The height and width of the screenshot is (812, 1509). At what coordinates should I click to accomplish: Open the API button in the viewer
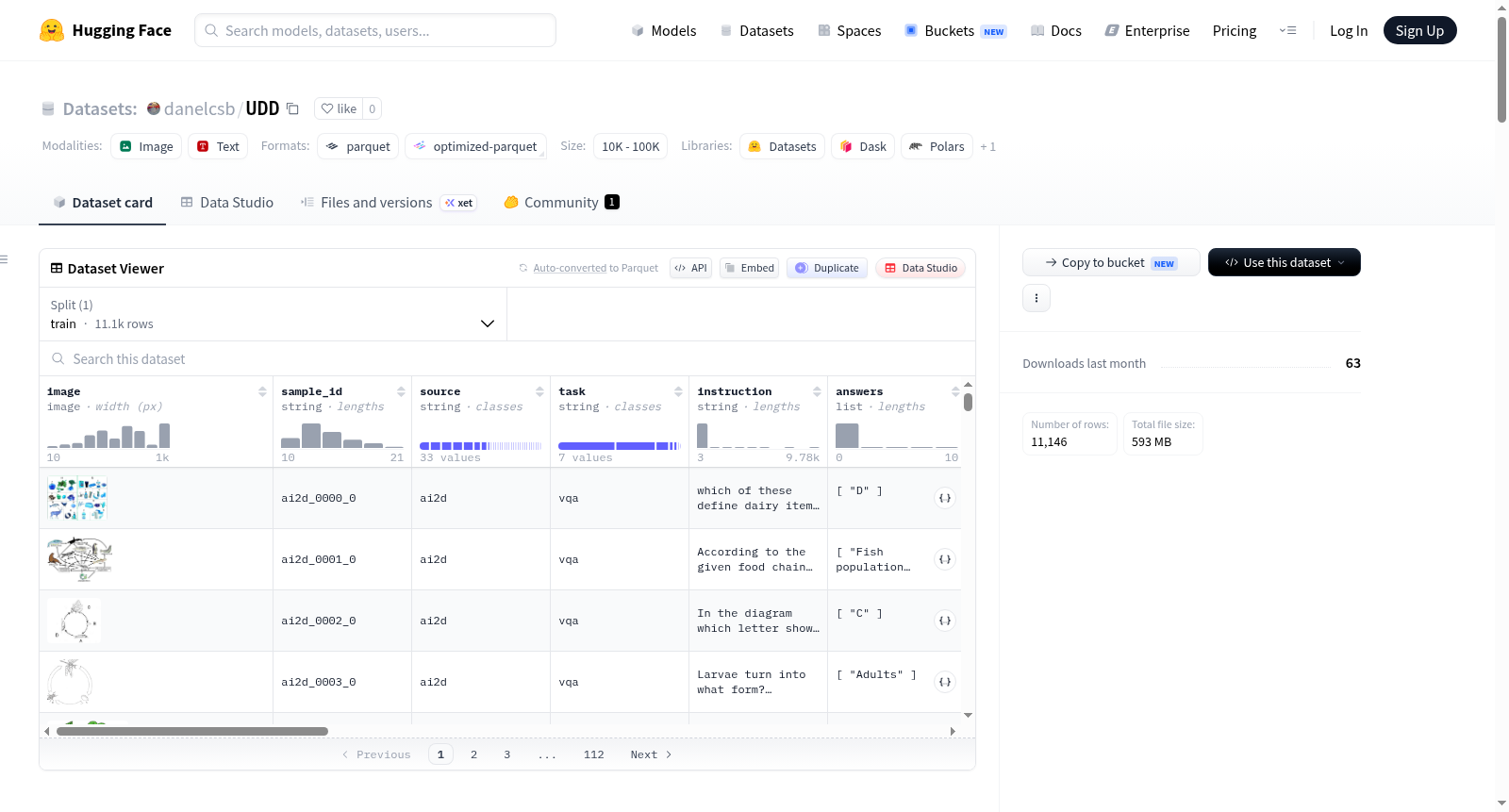pos(690,268)
